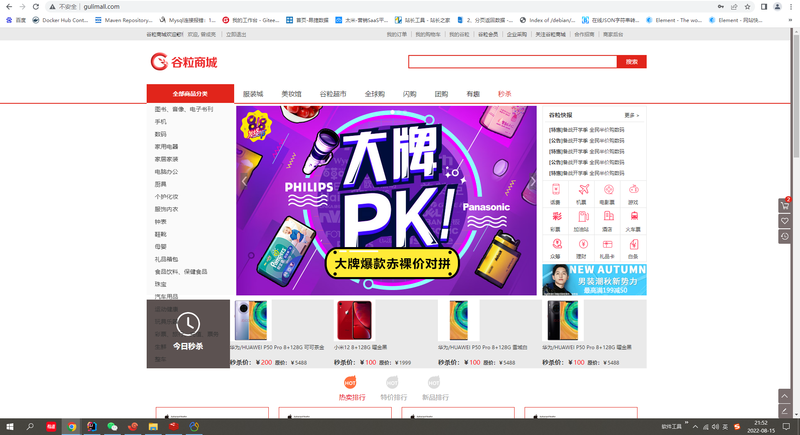This screenshot has width=800, height=435.
Task: Click the 特价排行 ranking tab
Action: (x=393, y=389)
